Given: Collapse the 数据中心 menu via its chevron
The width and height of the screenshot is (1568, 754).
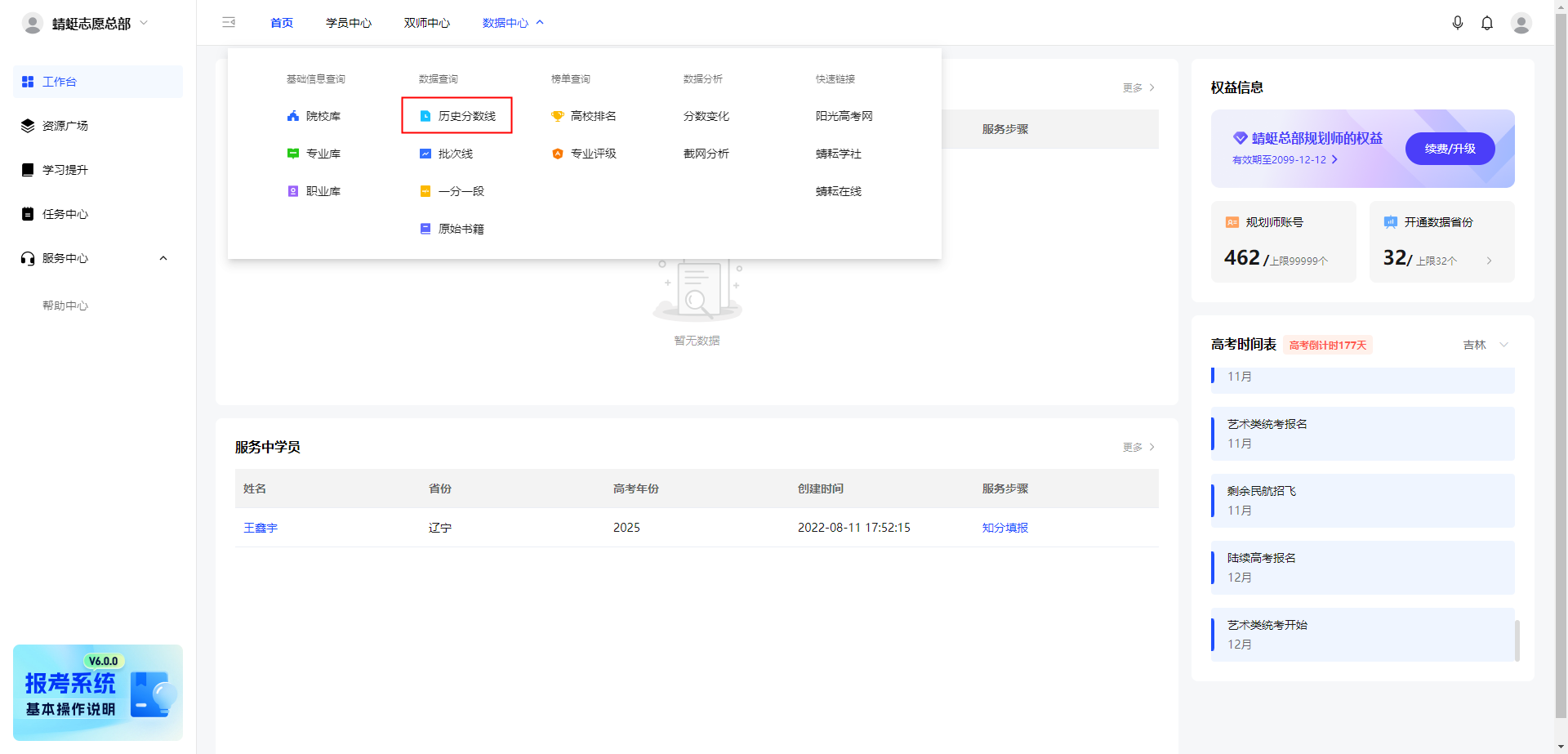Looking at the screenshot, I should click(540, 22).
